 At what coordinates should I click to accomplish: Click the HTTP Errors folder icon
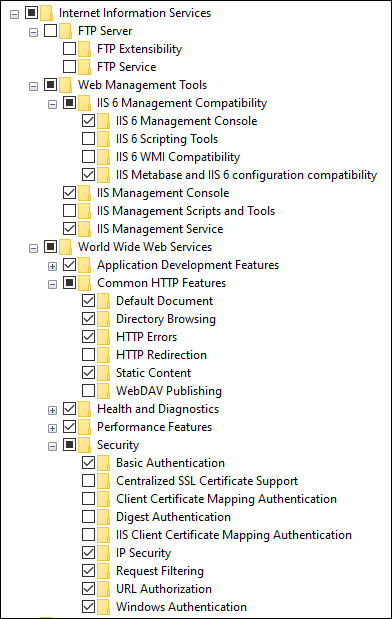[103, 337]
